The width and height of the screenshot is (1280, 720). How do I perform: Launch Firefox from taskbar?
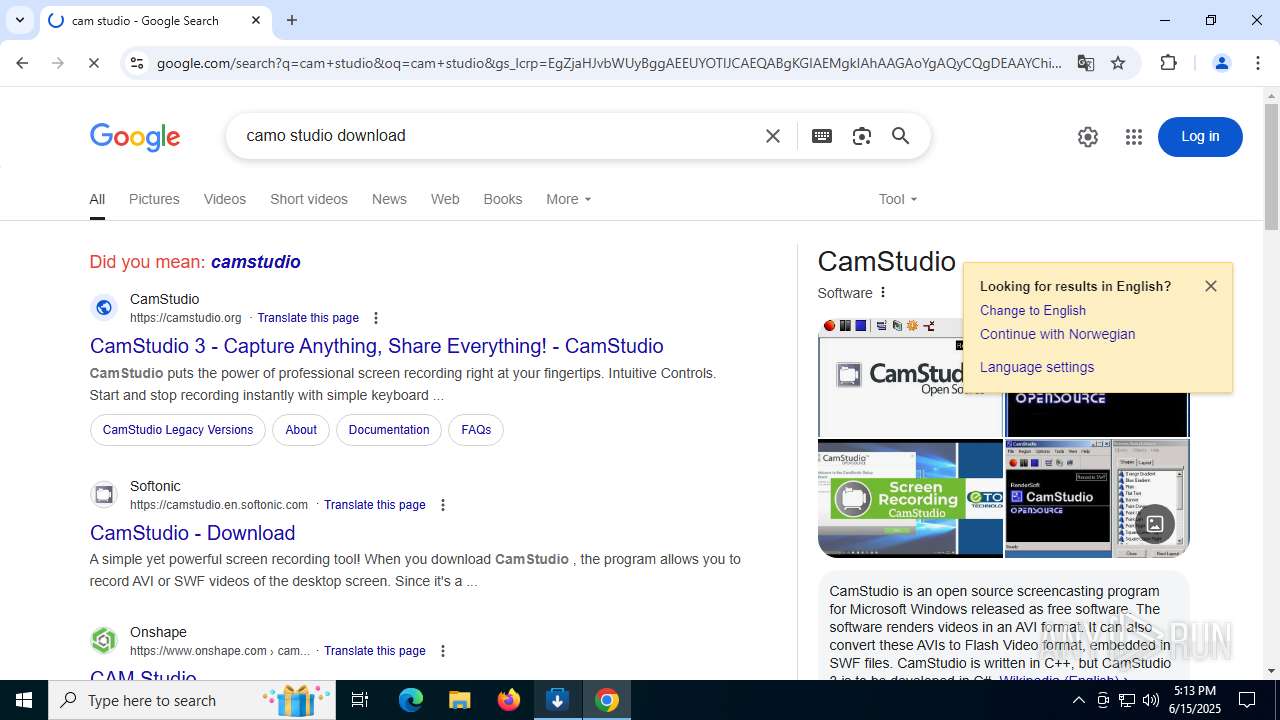pos(509,700)
